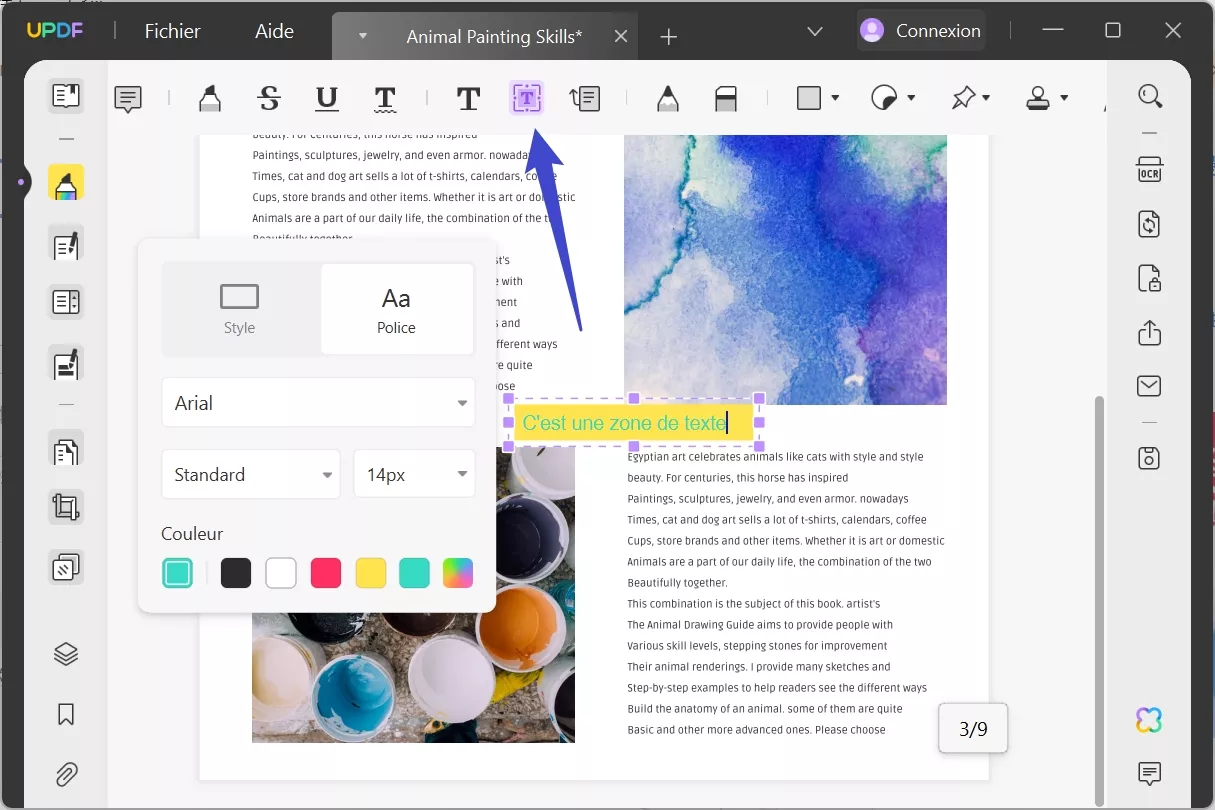Open the Search magnifier on right sidebar
Screen dimensions: 1215x810
pyautogui.click(x=1150, y=96)
